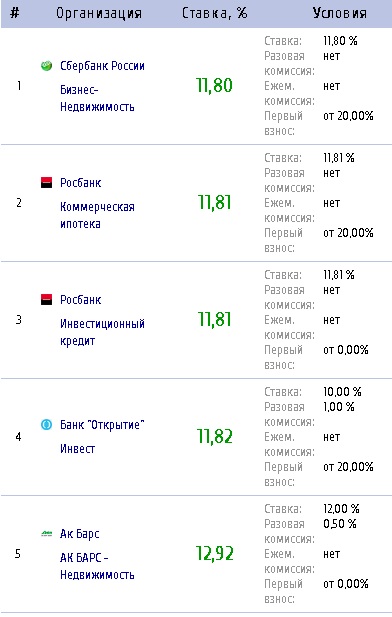Sort by the Ставка, % column header

tap(214, 13)
